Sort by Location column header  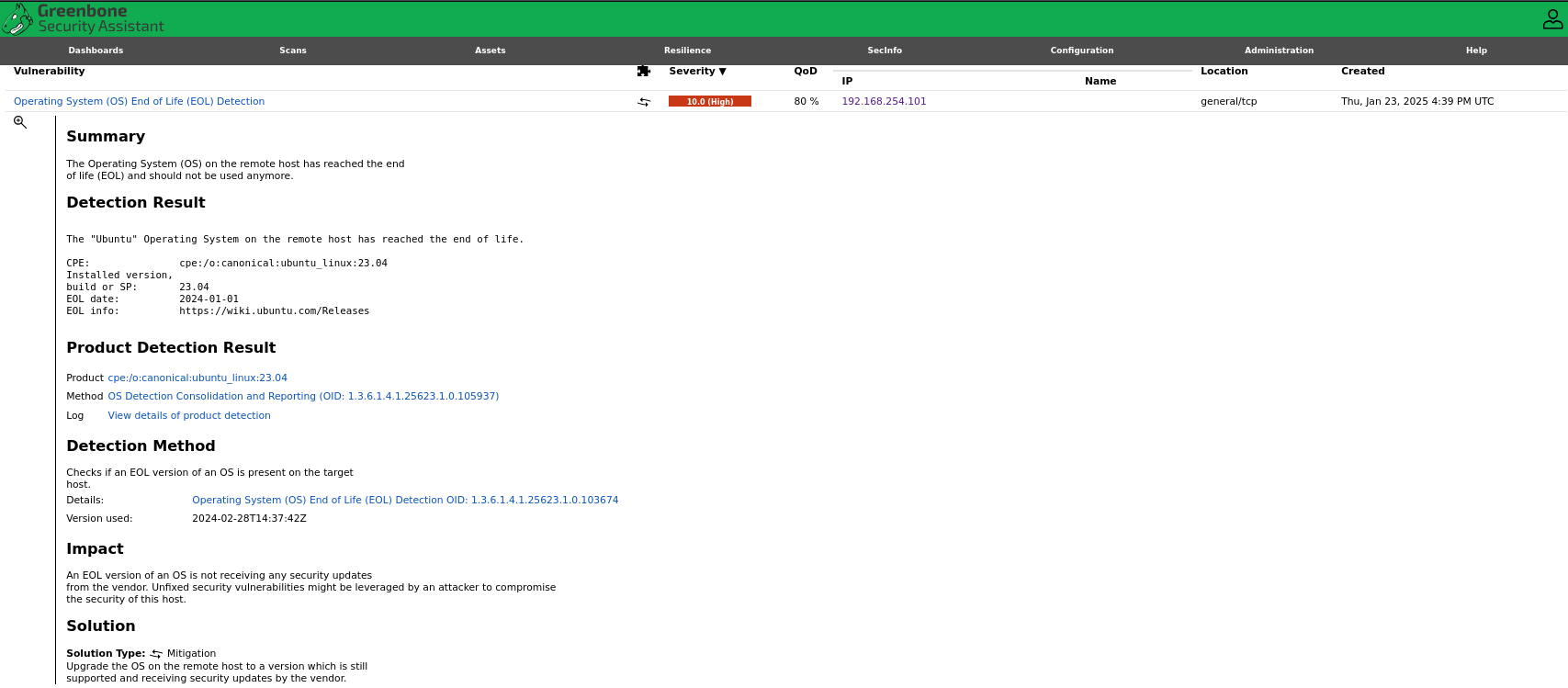[x=1224, y=71]
